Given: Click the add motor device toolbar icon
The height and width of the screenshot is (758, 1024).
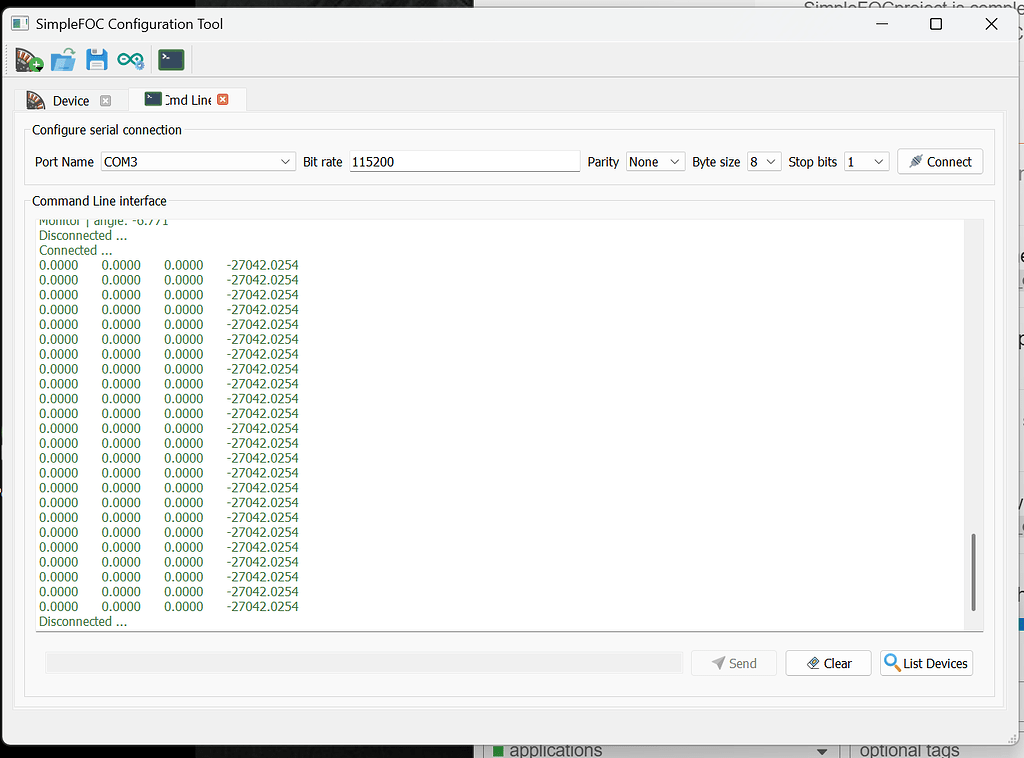Looking at the screenshot, I should 29,60.
